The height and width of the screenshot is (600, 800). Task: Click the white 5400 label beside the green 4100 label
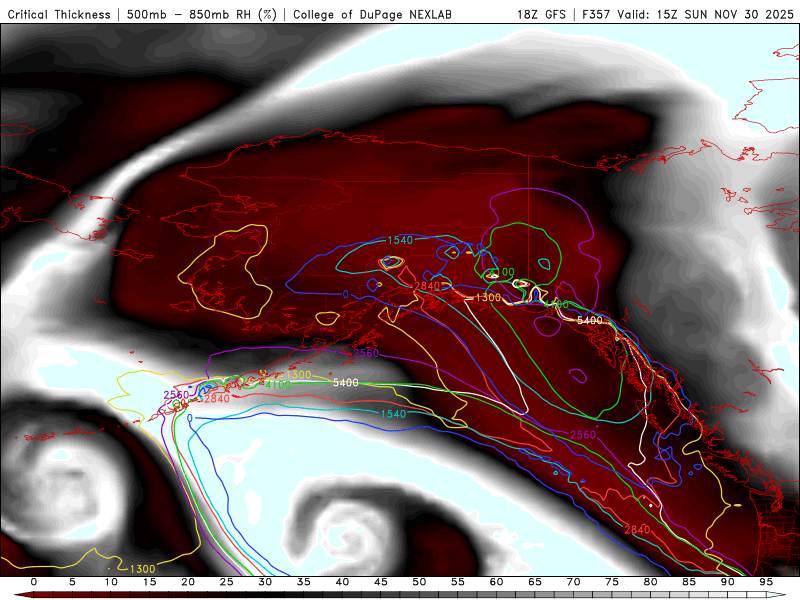tap(590, 320)
